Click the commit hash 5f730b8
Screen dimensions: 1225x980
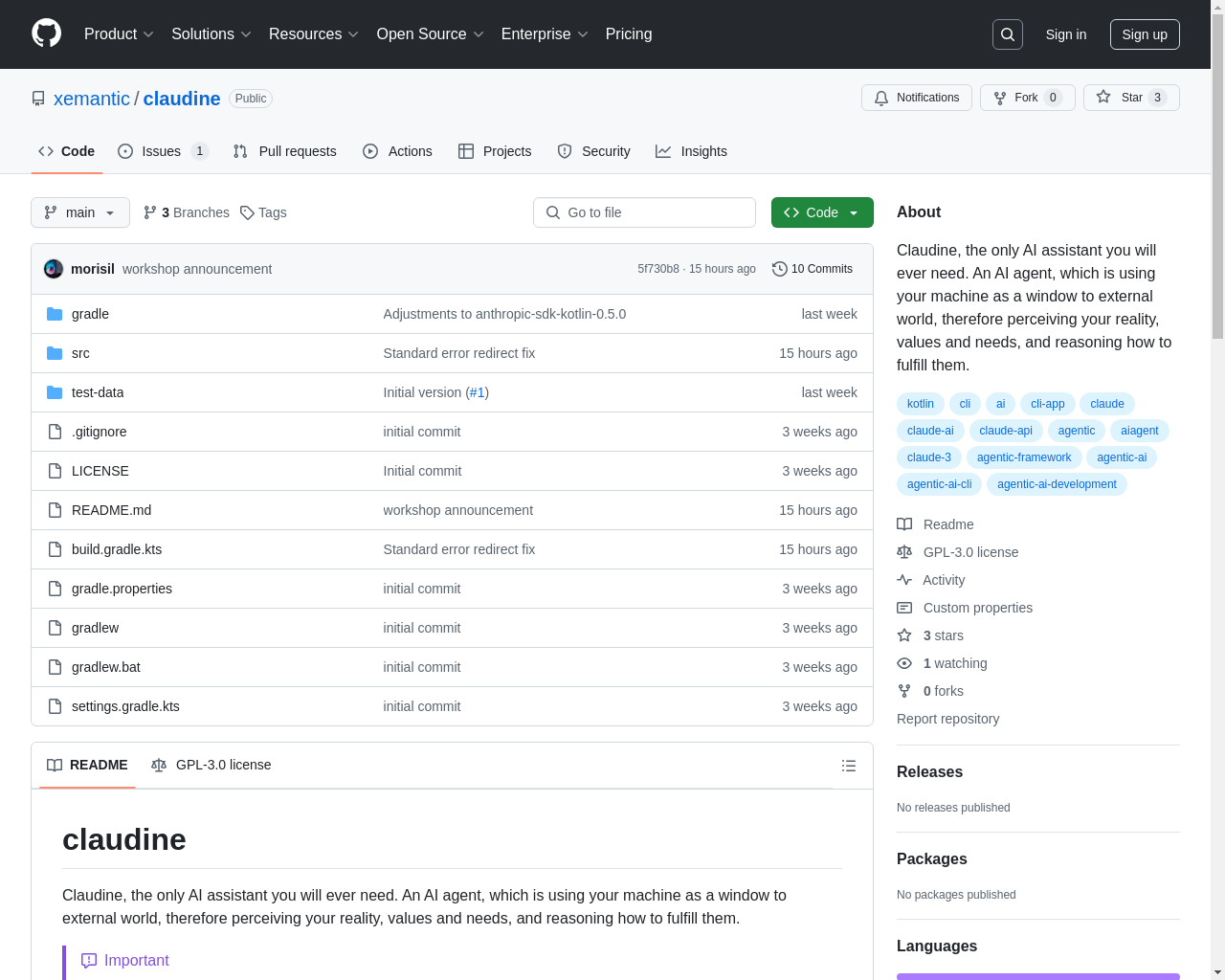pyautogui.click(x=658, y=269)
